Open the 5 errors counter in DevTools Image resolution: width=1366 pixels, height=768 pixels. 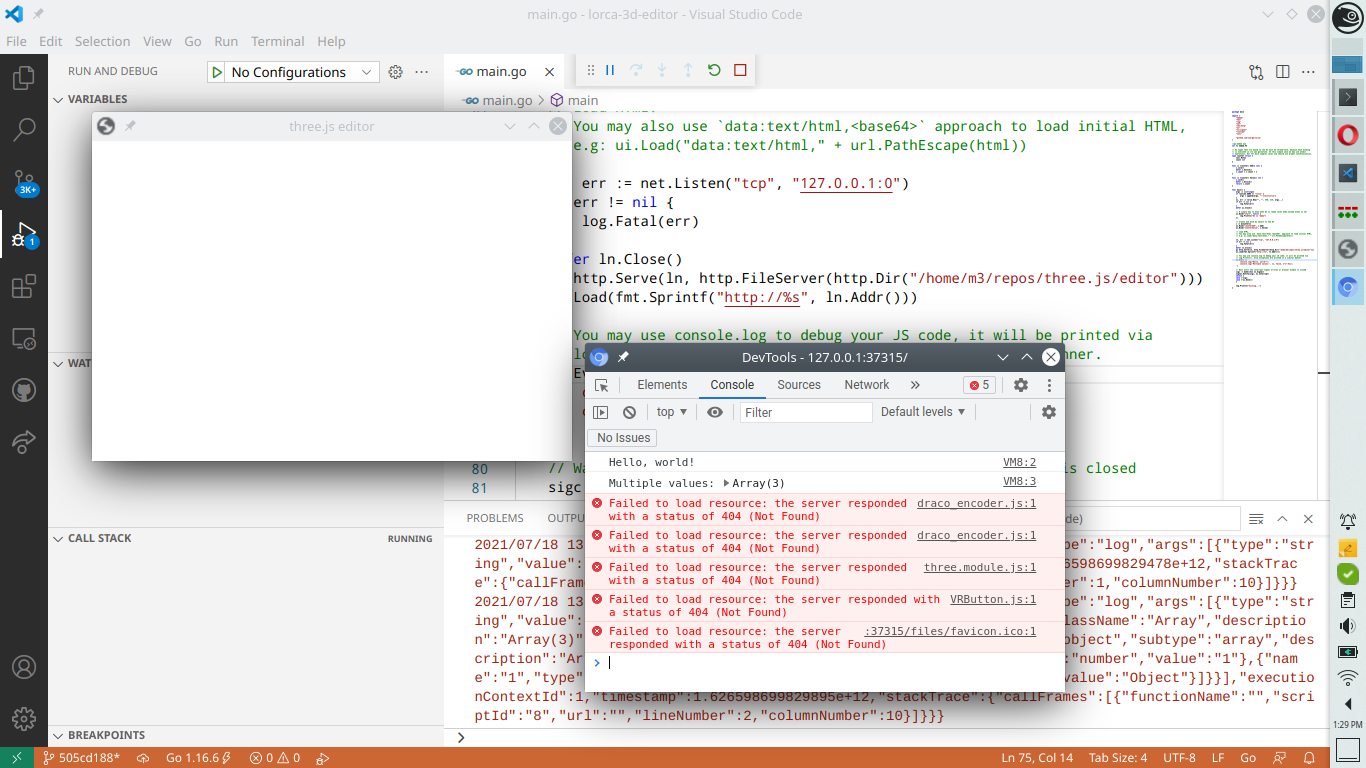(979, 385)
